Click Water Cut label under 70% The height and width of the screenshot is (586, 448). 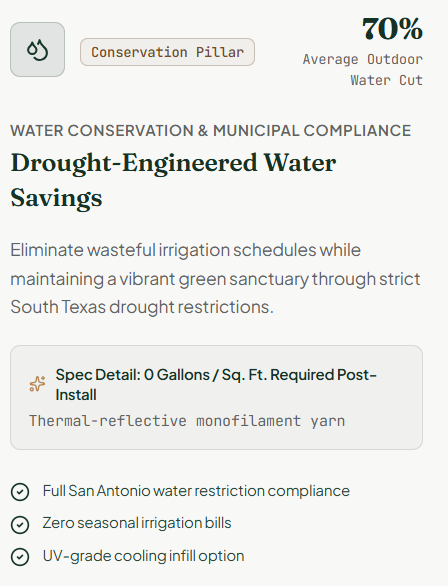(x=386, y=80)
